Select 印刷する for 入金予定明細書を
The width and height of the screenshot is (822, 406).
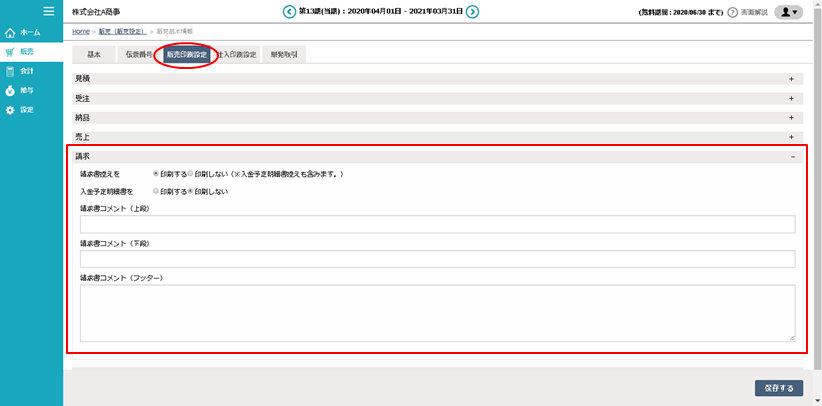tap(156, 190)
